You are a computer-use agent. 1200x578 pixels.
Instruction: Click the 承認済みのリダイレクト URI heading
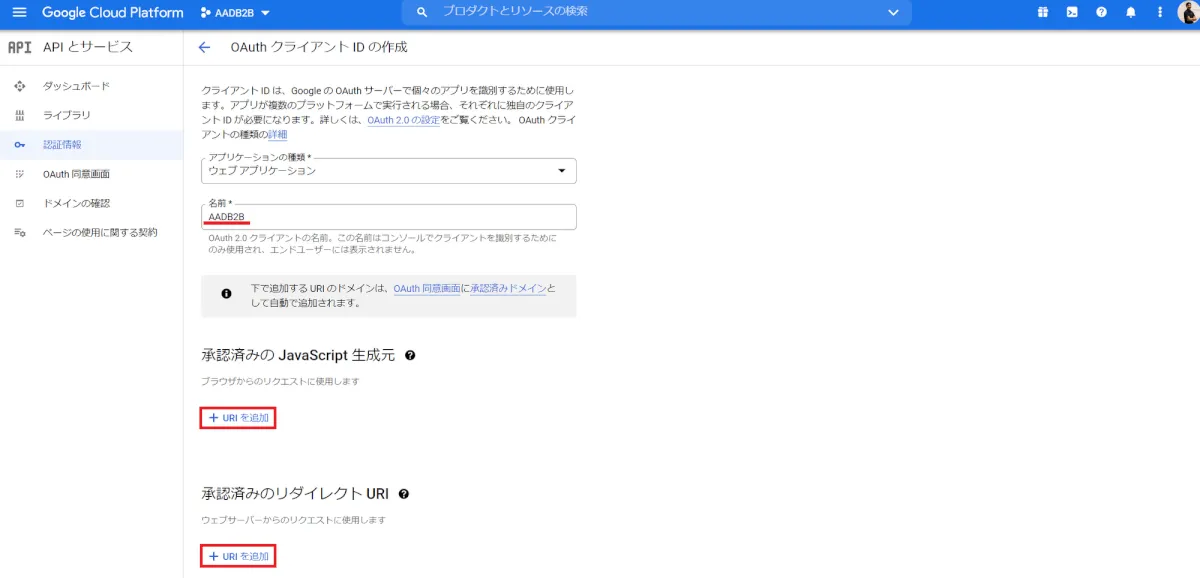pyautogui.click(x=295, y=494)
